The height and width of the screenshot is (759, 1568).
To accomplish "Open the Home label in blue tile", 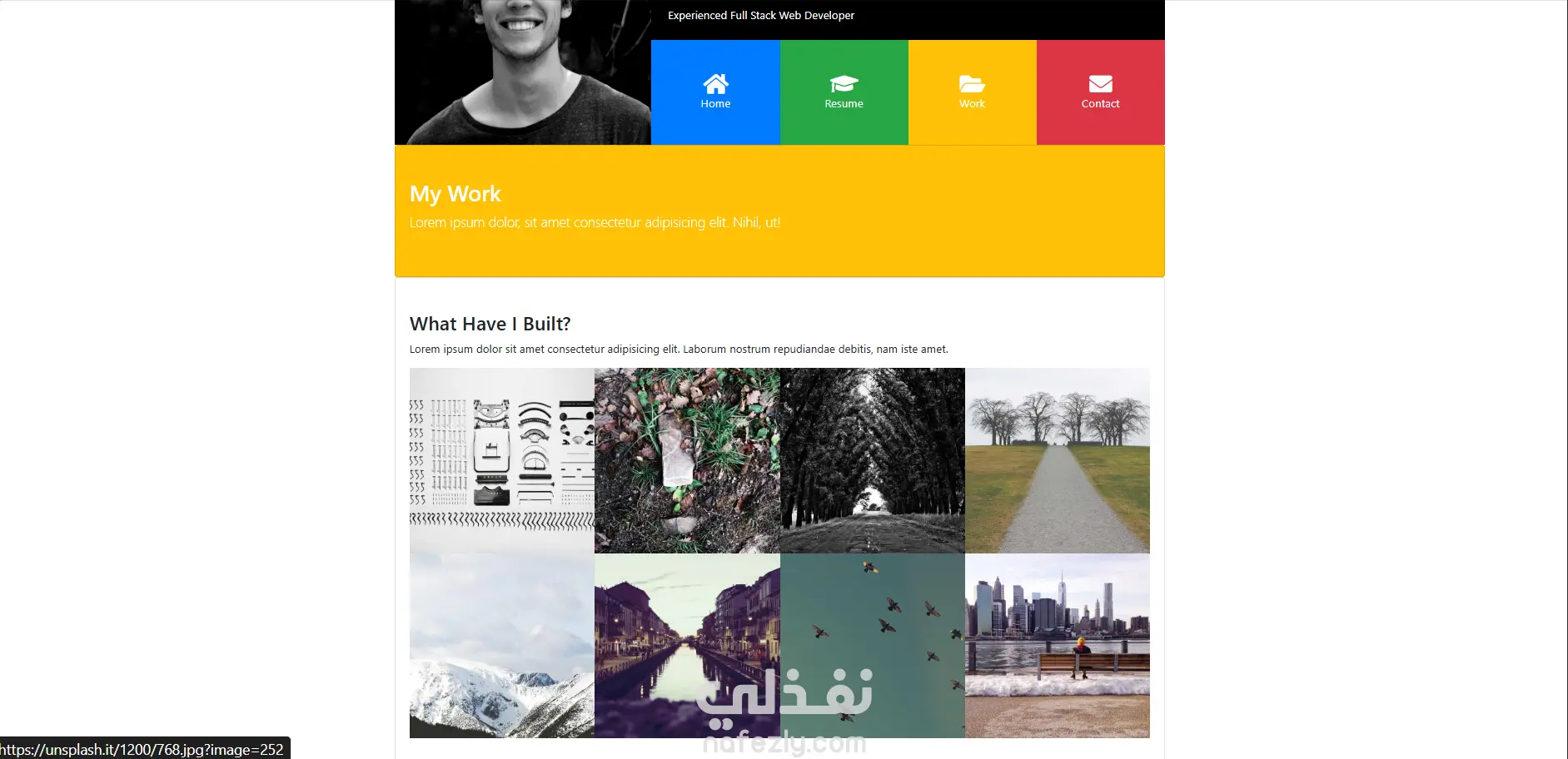I will 715,104.
